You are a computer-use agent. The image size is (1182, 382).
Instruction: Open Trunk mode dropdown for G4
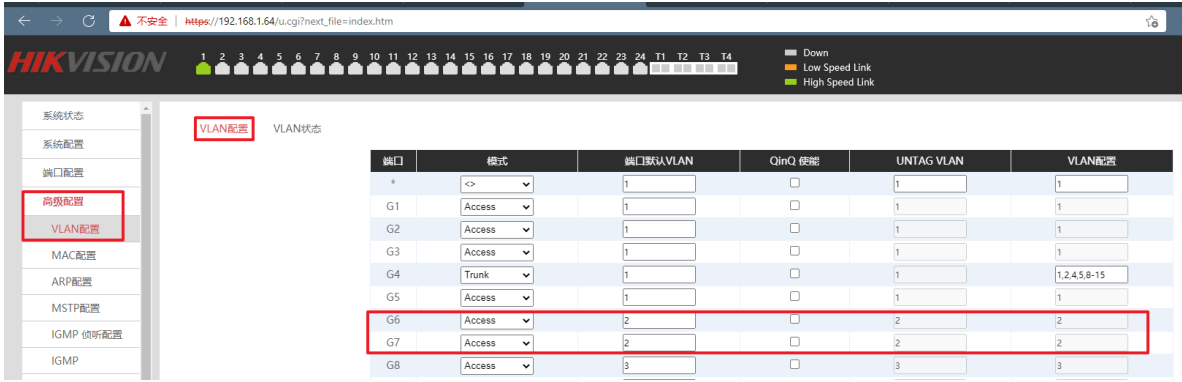pyautogui.click(x=497, y=275)
